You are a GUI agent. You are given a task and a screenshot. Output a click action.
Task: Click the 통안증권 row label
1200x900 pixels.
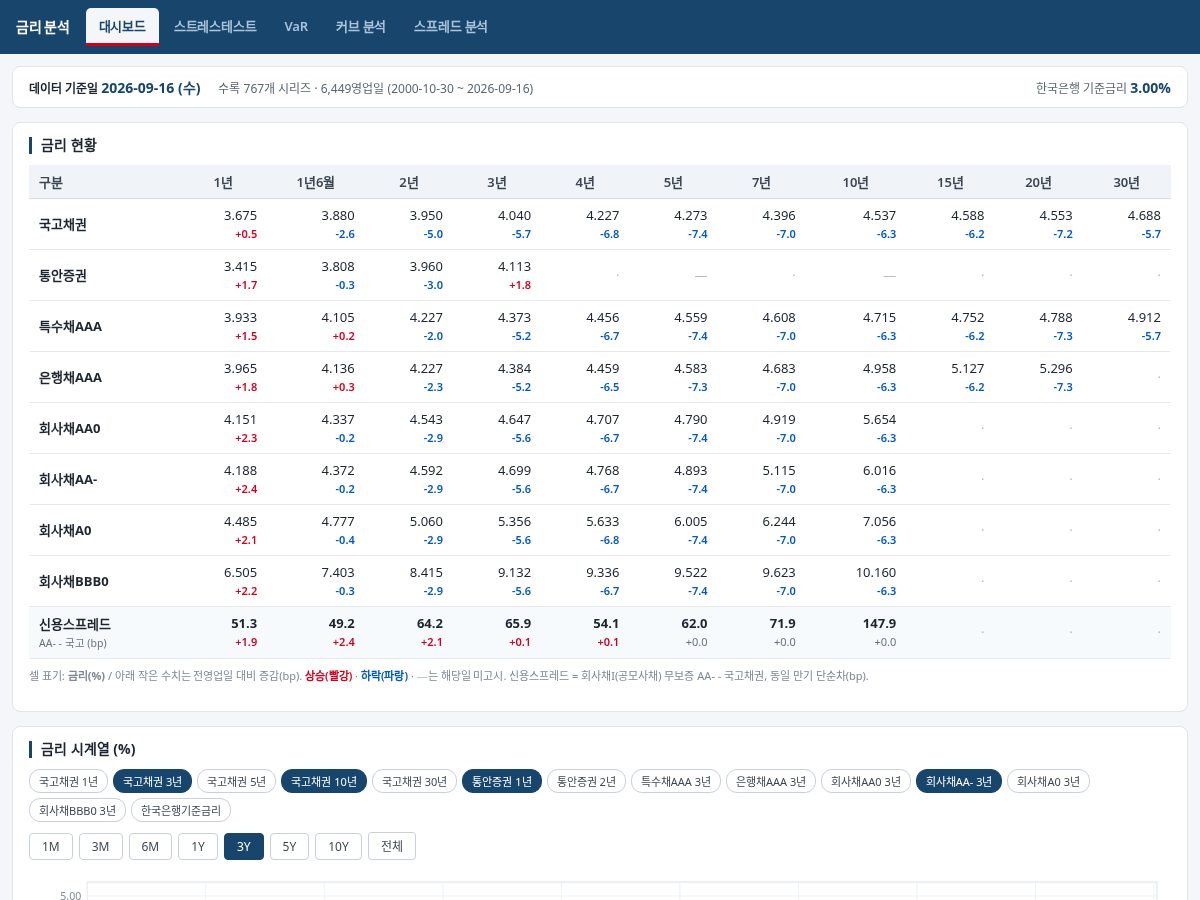click(63, 276)
